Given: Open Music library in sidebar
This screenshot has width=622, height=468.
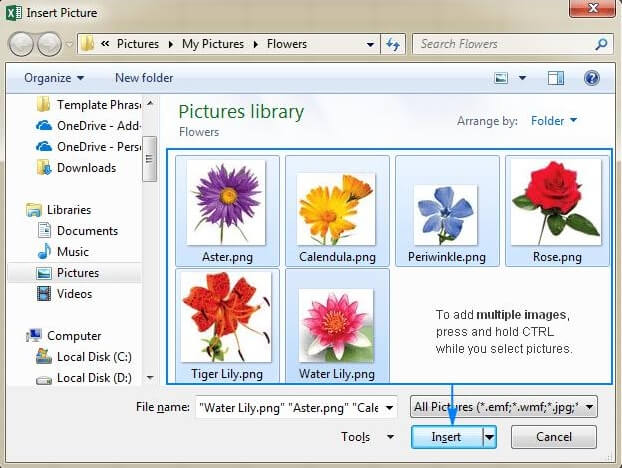Looking at the screenshot, I should click(x=63, y=252).
